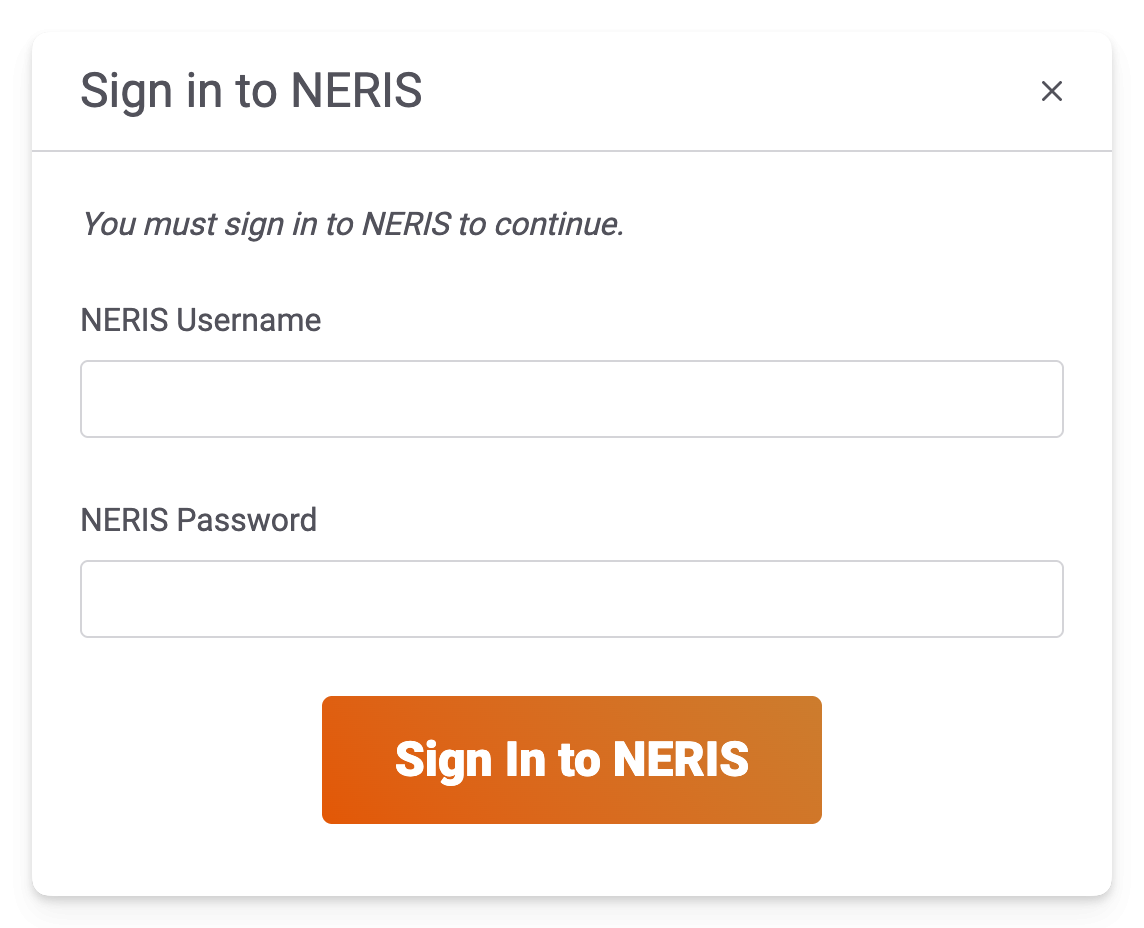Click the word Username above first field
Screen dimensions: 1144x928
click(x=248, y=320)
